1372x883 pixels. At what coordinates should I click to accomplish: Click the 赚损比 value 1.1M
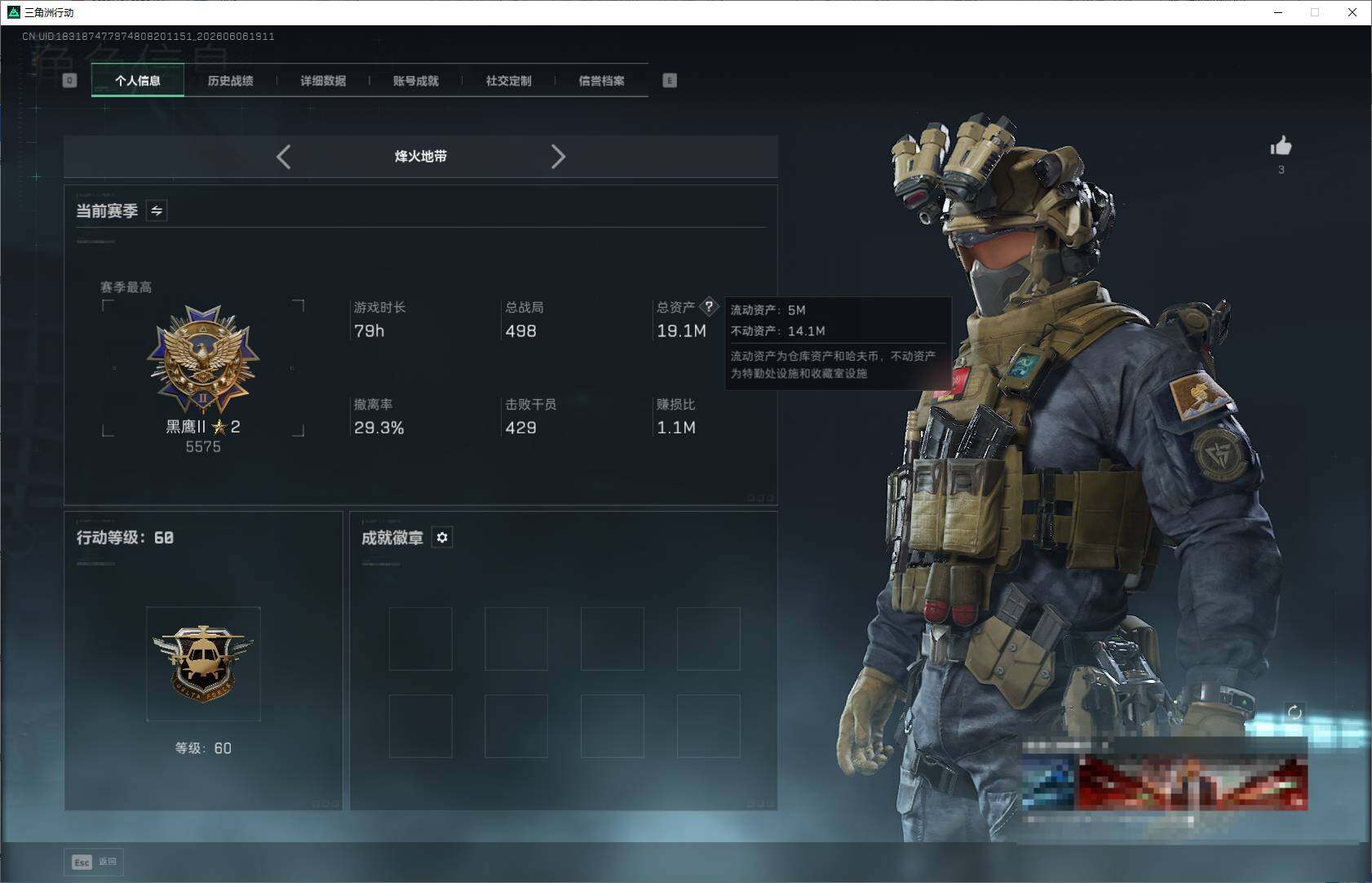(x=676, y=428)
